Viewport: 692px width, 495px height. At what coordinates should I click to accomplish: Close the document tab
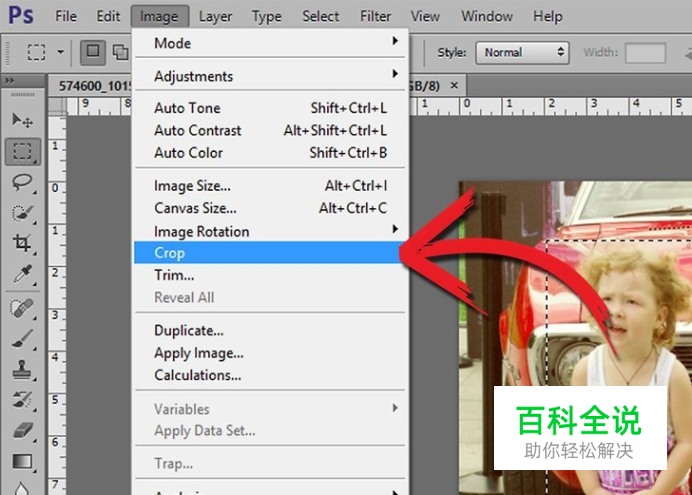[x=454, y=85]
